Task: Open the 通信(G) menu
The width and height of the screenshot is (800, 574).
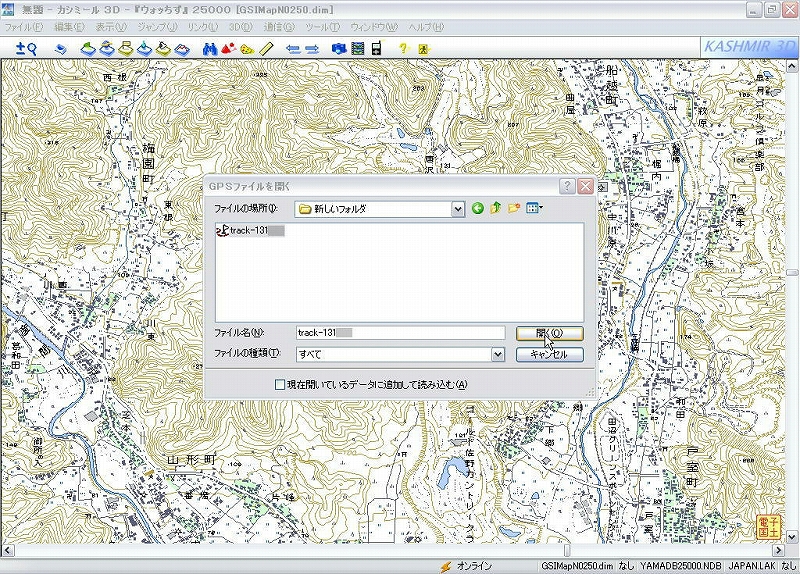Action: [279, 27]
